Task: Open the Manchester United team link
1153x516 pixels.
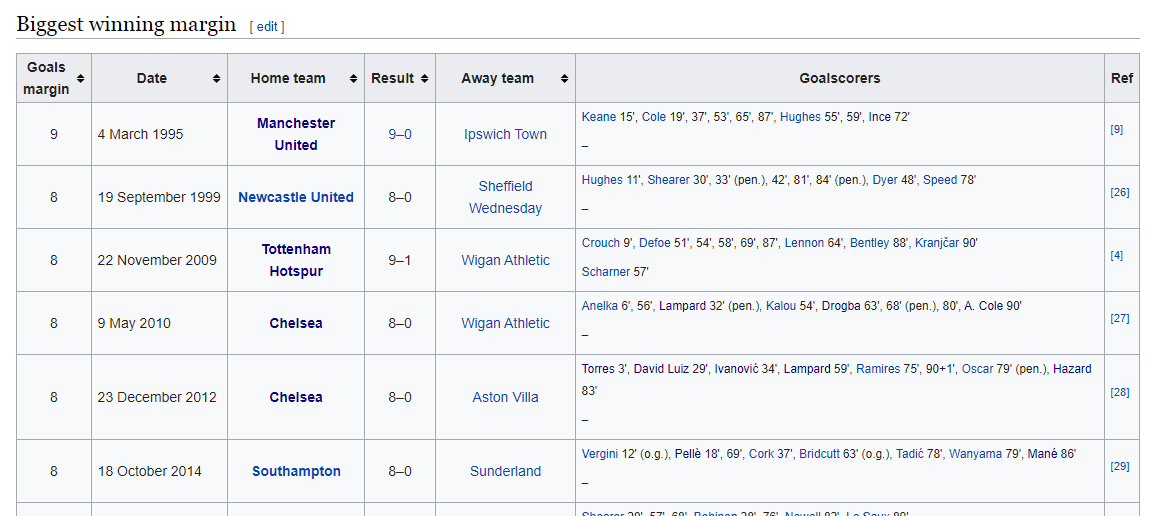Action: click(296, 135)
